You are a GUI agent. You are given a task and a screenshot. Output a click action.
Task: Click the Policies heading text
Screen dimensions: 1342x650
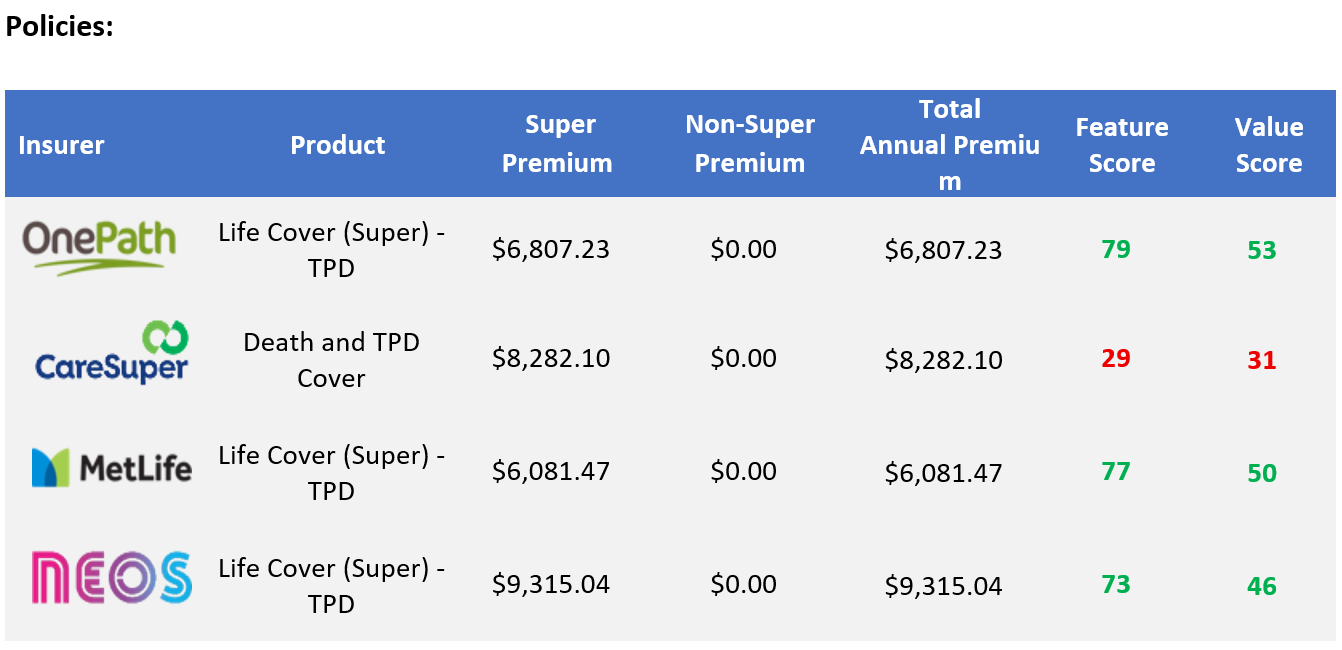[x=59, y=26]
